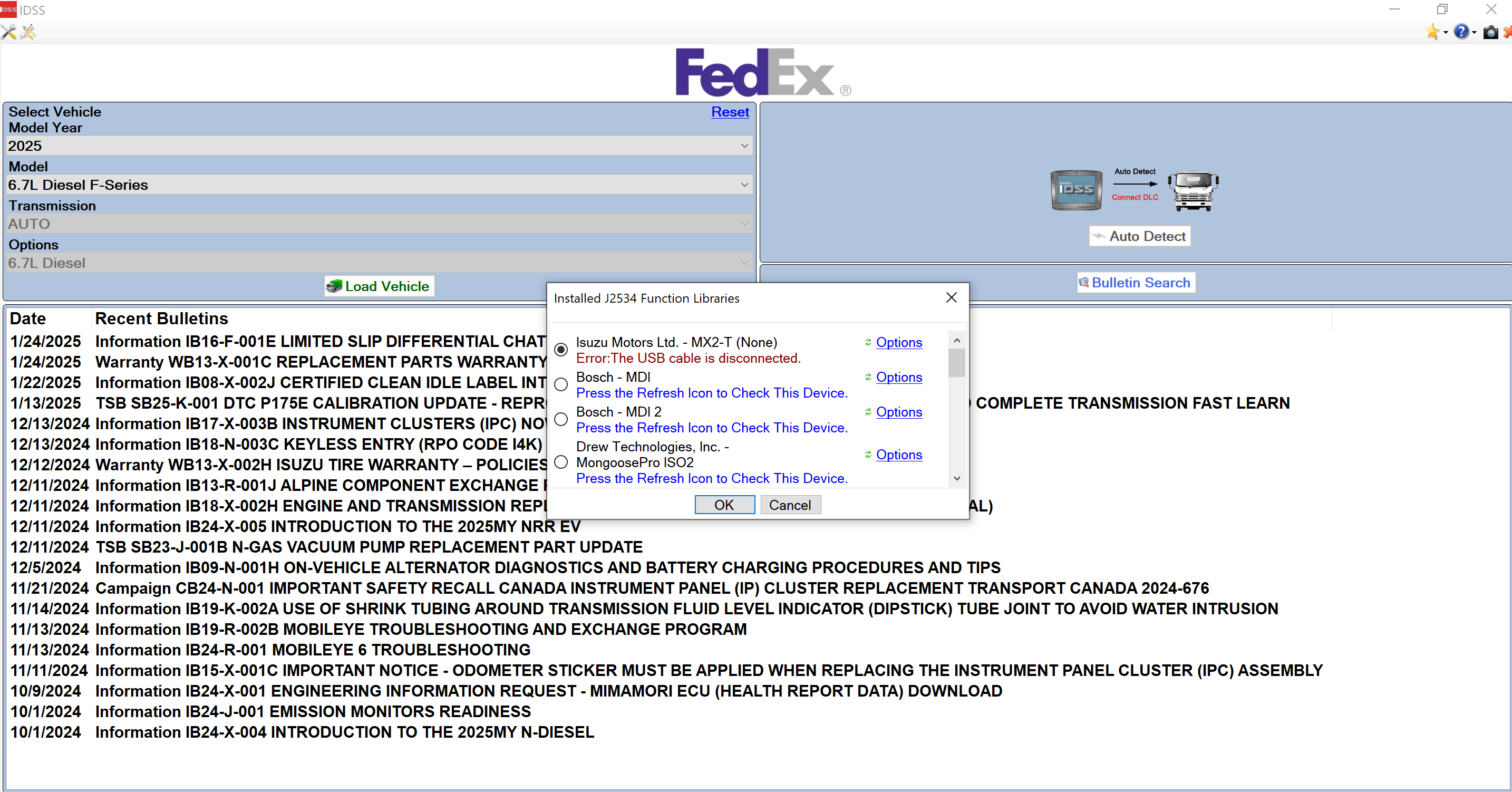Image resolution: width=1512 pixels, height=792 pixels.
Task: Open bulletin IB08-X-002J Certified Clean Idle Label
Action: pyautogui.click(x=321, y=383)
